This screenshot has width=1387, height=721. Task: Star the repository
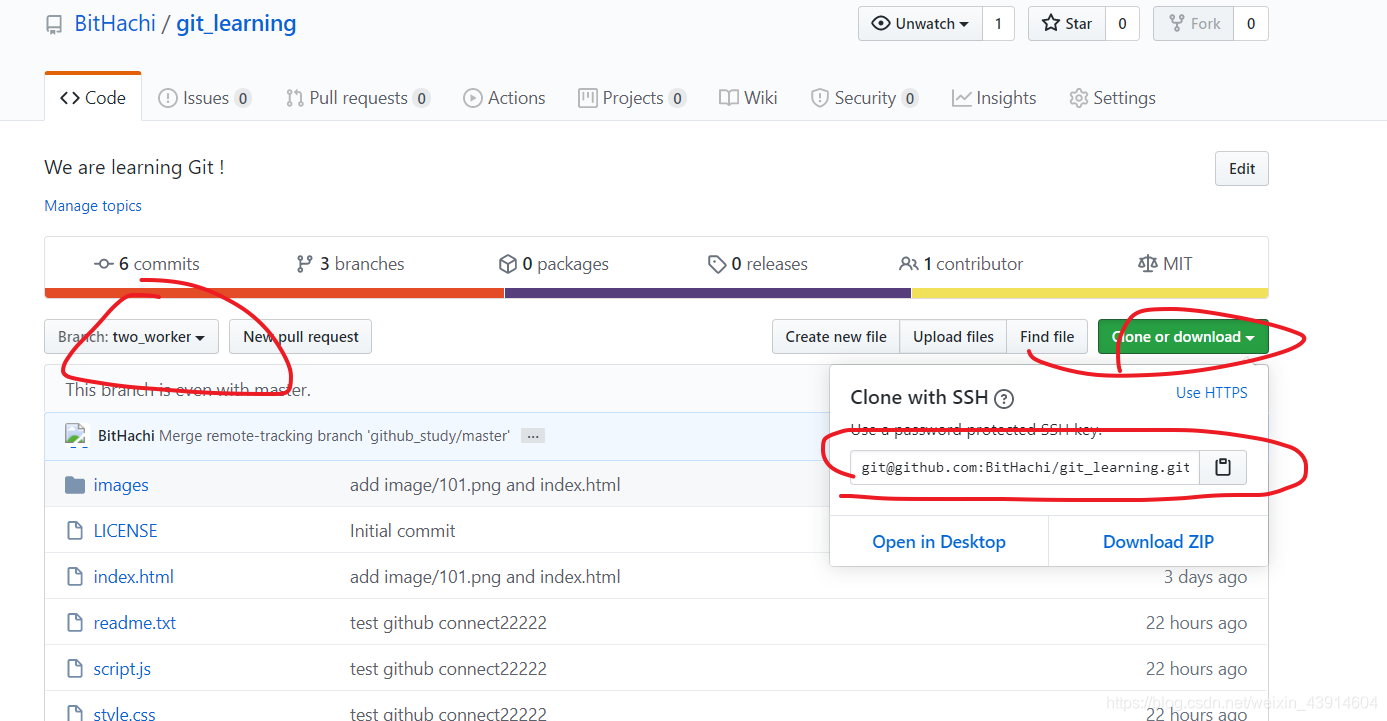1066,24
